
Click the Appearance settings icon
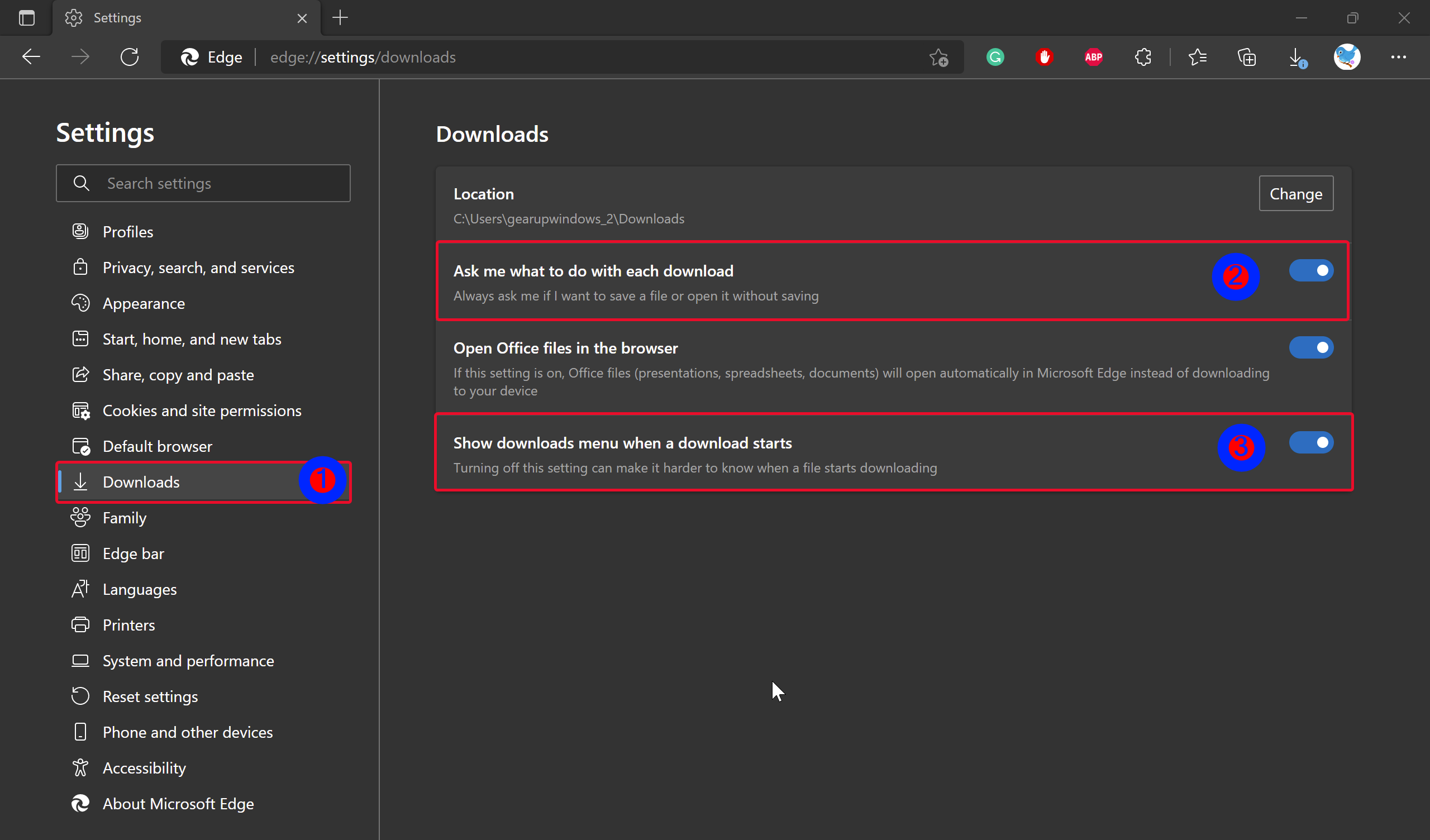pyautogui.click(x=82, y=303)
